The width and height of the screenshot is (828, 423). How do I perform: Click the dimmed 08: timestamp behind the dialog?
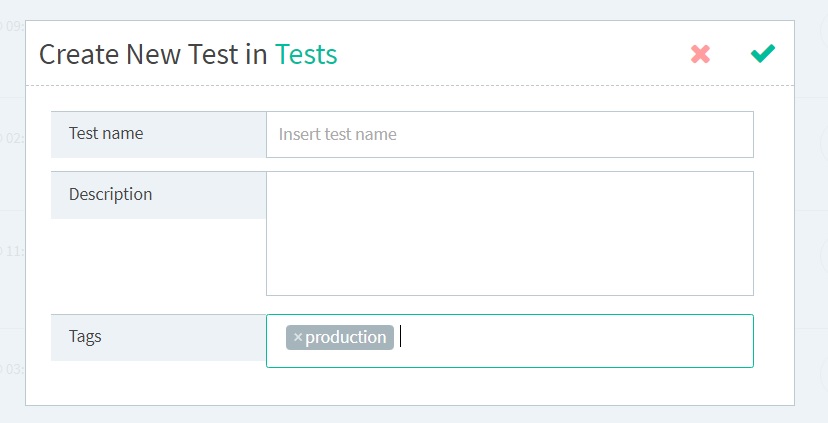14,27
